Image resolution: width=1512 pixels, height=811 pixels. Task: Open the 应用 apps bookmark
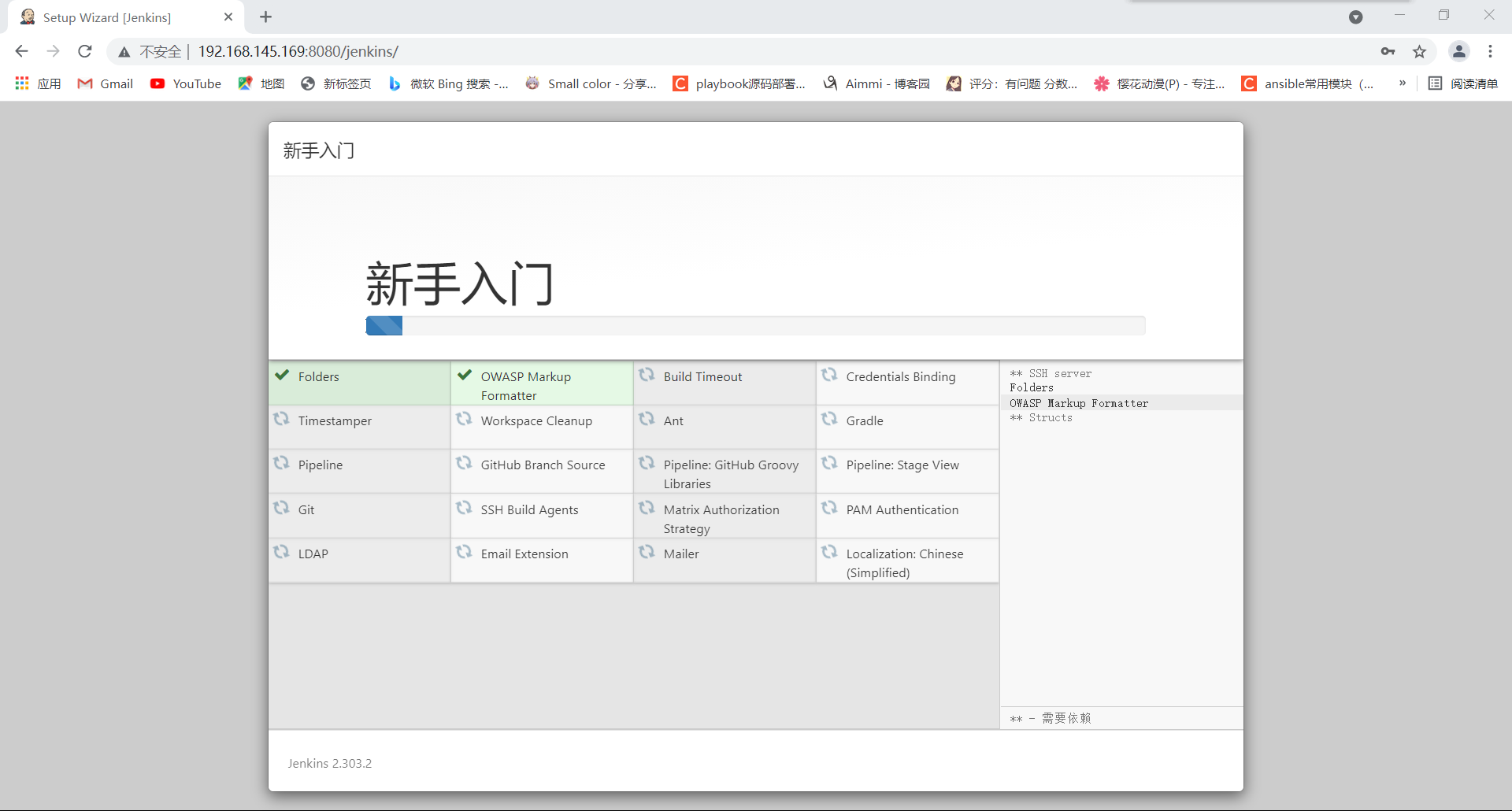38,83
